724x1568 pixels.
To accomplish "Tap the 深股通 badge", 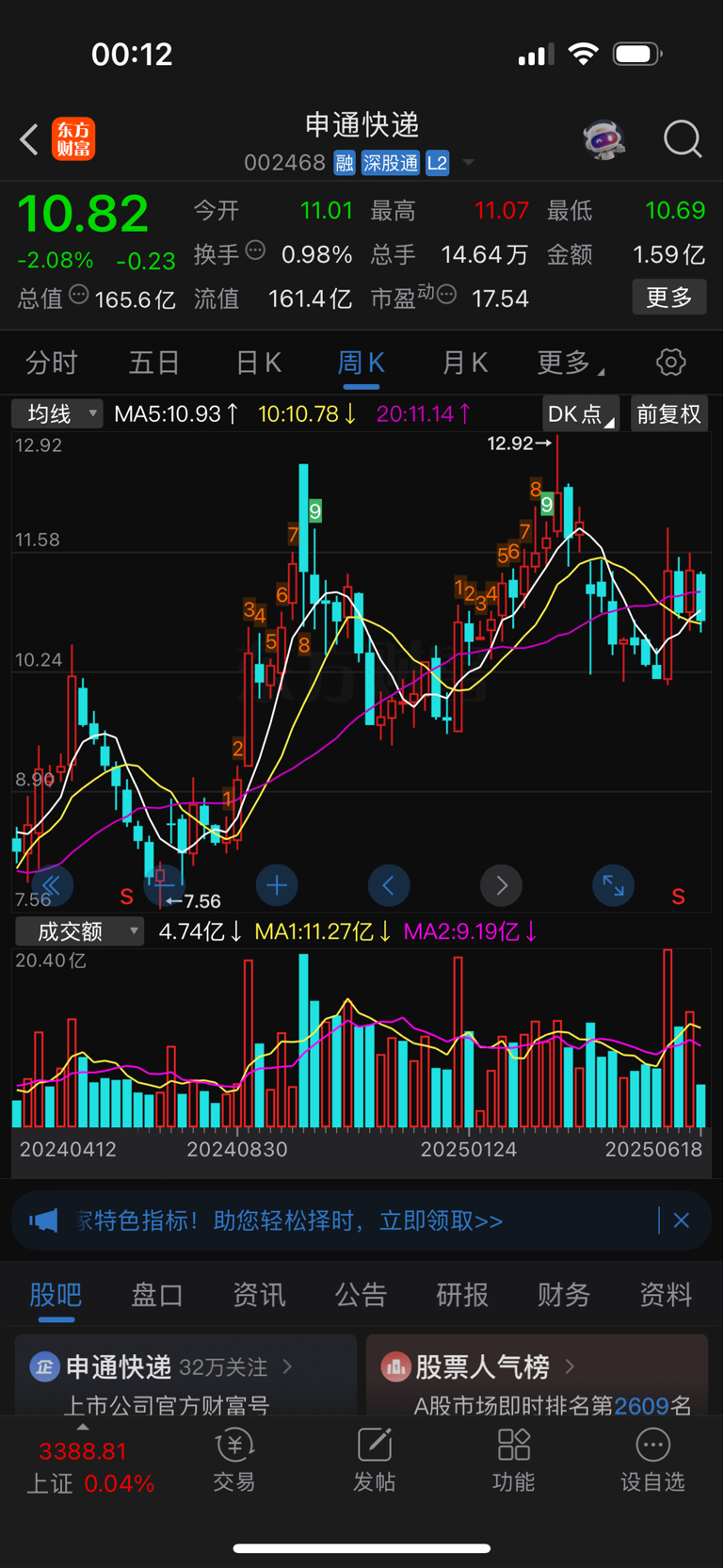I will (x=390, y=163).
